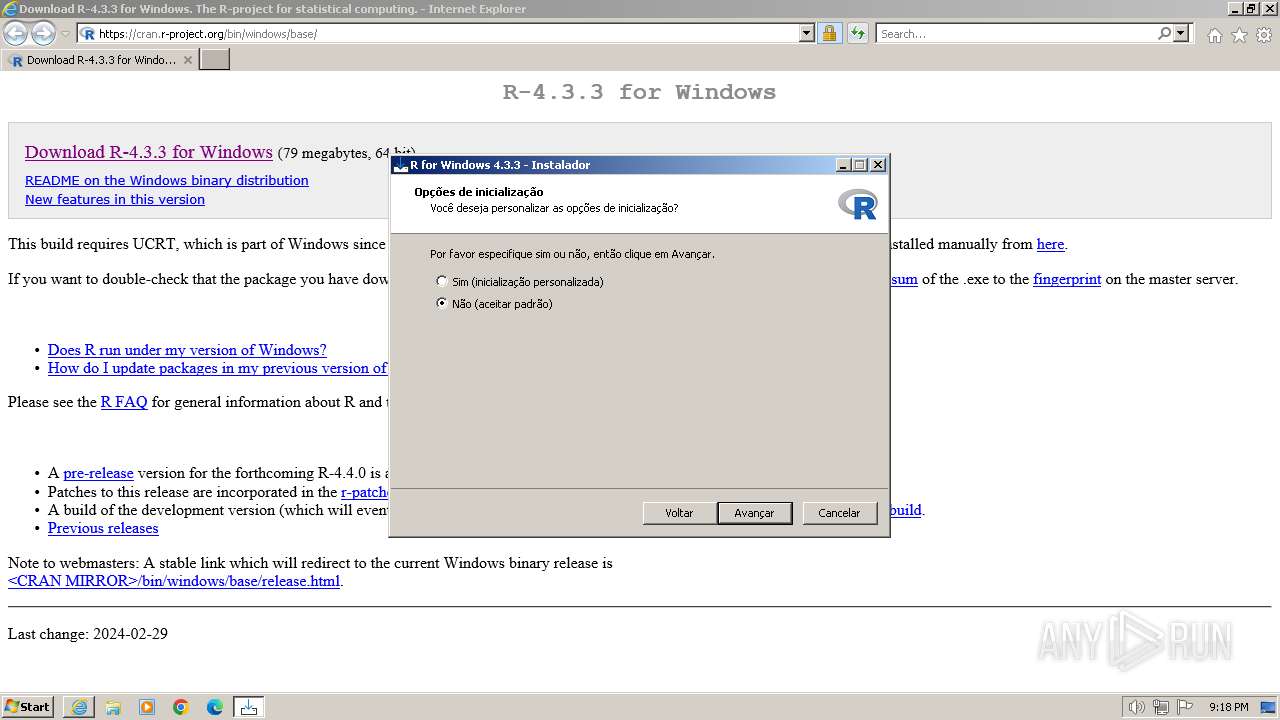The width and height of the screenshot is (1280, 720).
Task: Click the R logo in installer header
Action: click(x=858, y=203)
